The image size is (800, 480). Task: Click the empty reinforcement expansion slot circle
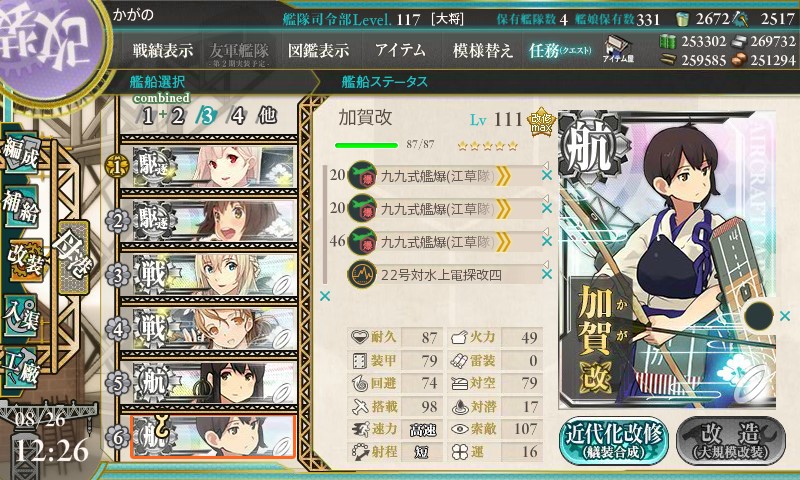(x=759, y=316)
